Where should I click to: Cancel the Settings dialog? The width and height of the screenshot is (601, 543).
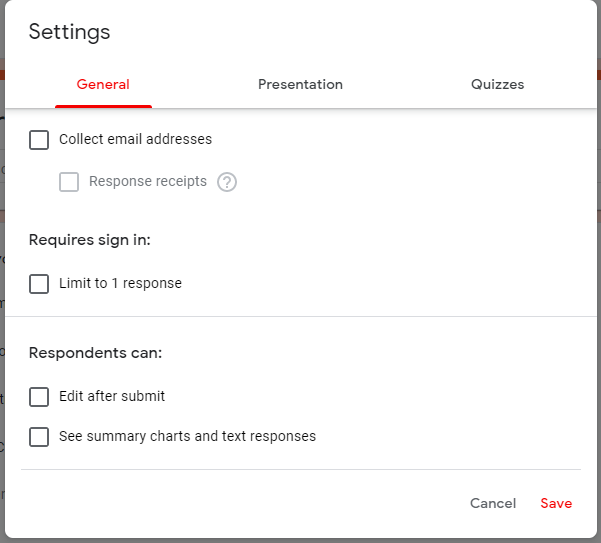tap(493, 503)
